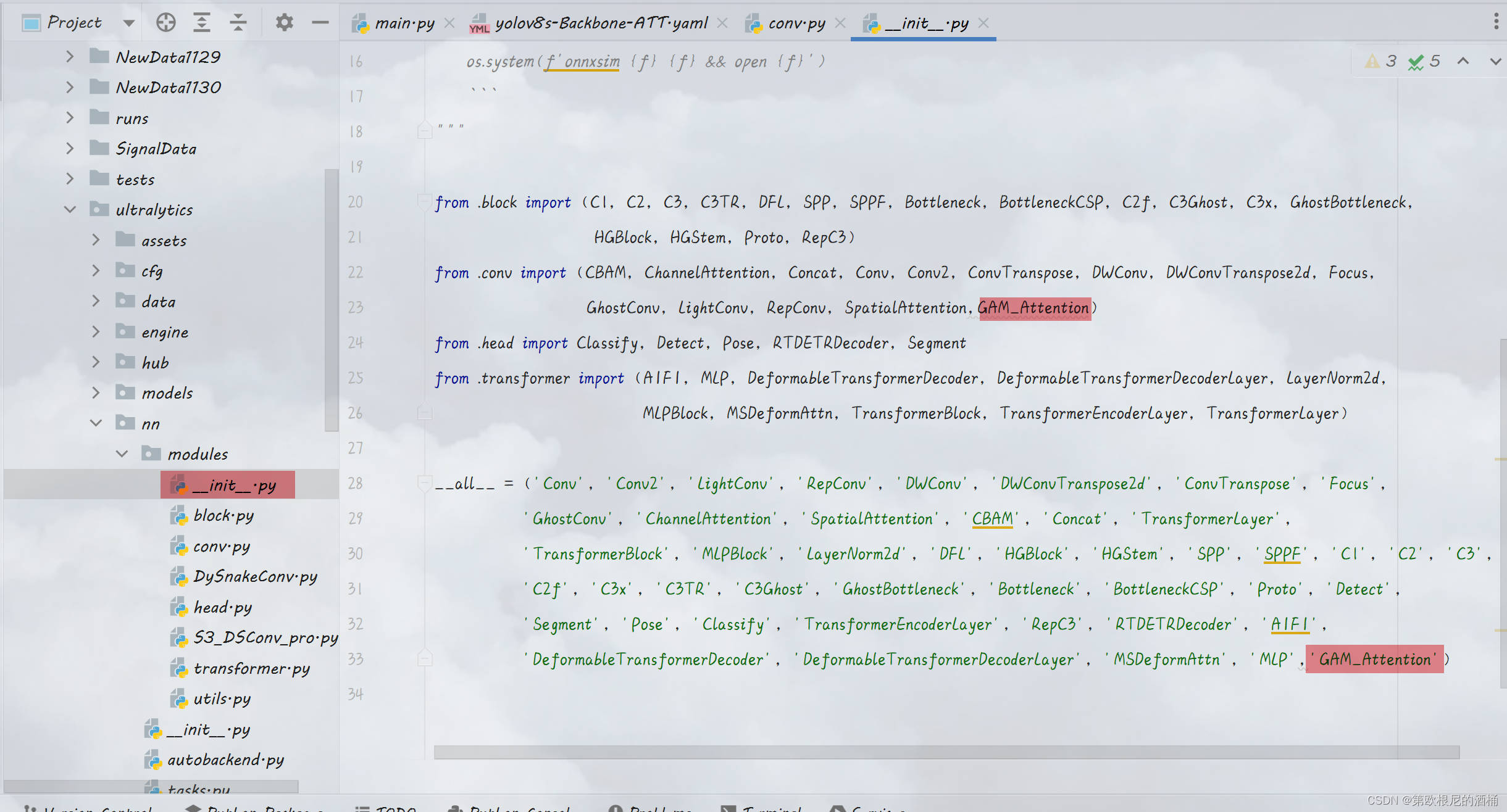1507x812 pixels.
Task: Expand the models folder
Action: click(x=96, y=392)
